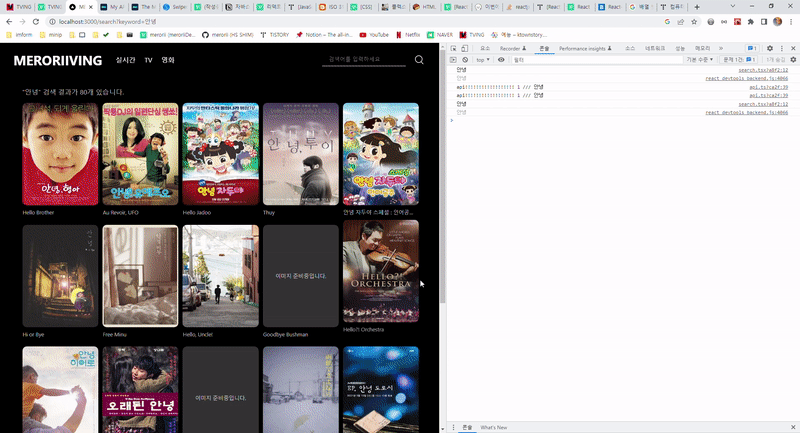Screen dimensions: 800x433
Task: Switch to the 네트워크 DevTools tab
Action: tap(655, 48)
